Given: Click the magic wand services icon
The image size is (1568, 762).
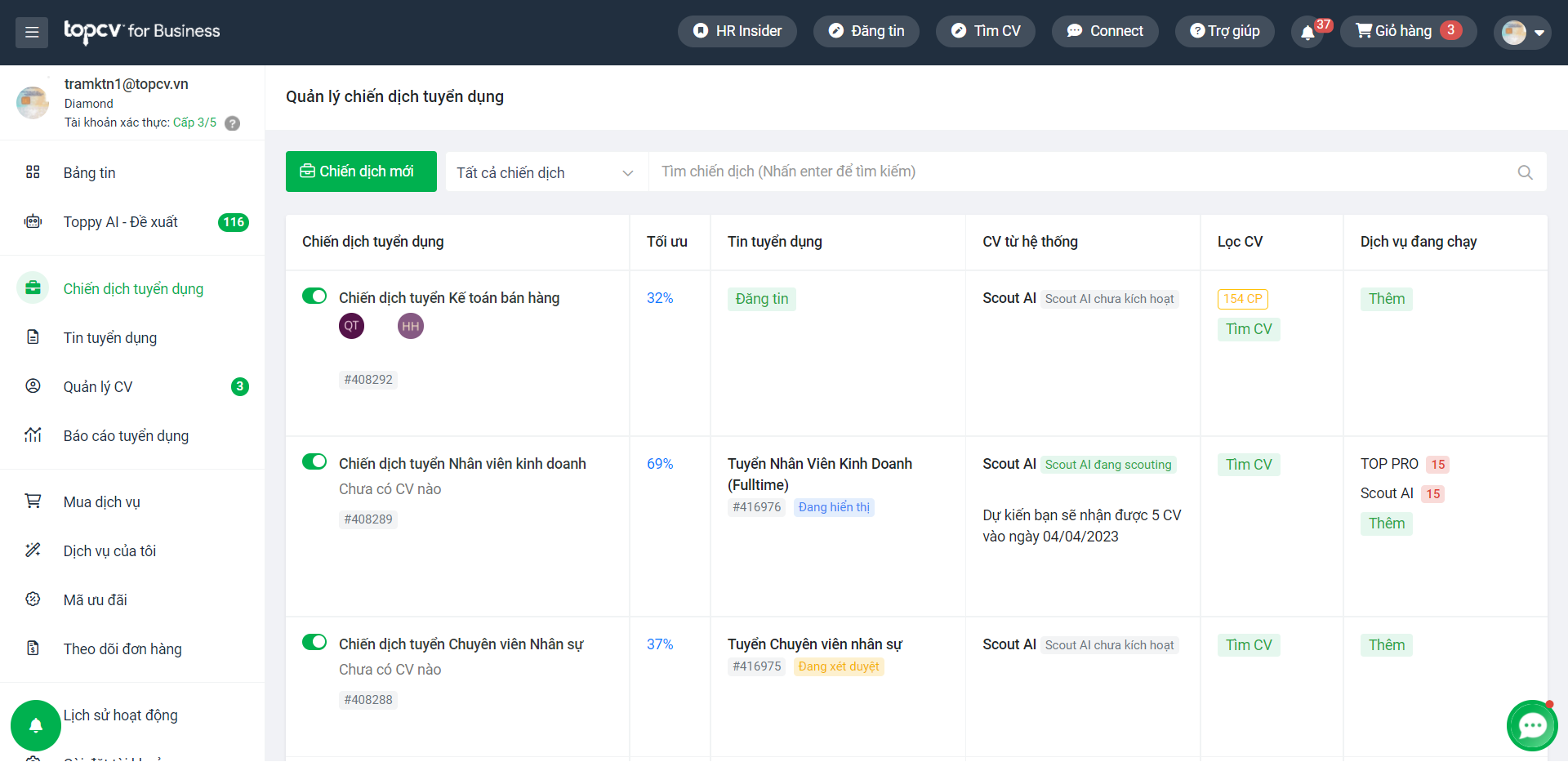Looking at the screenshot, I should pyautogui.click(x=33, y=550).
